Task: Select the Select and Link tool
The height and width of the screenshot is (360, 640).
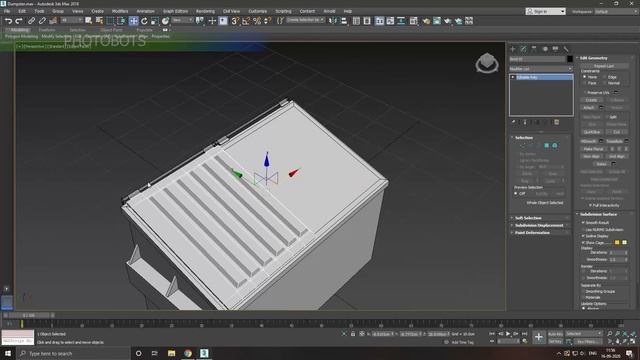Action: pos(31,21)
